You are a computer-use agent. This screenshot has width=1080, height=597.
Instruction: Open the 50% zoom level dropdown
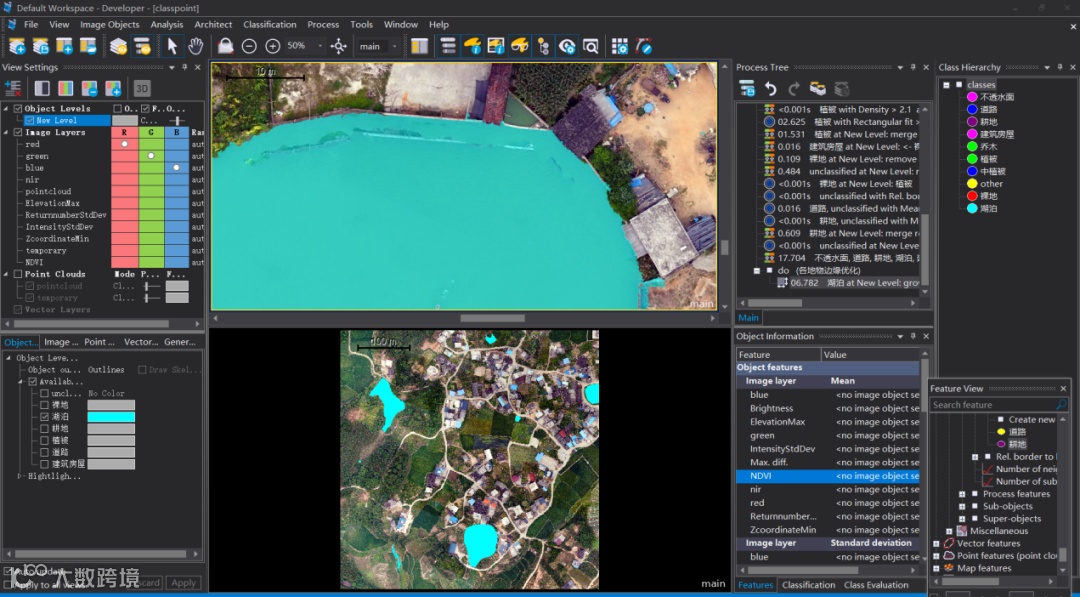pos(320,46)
